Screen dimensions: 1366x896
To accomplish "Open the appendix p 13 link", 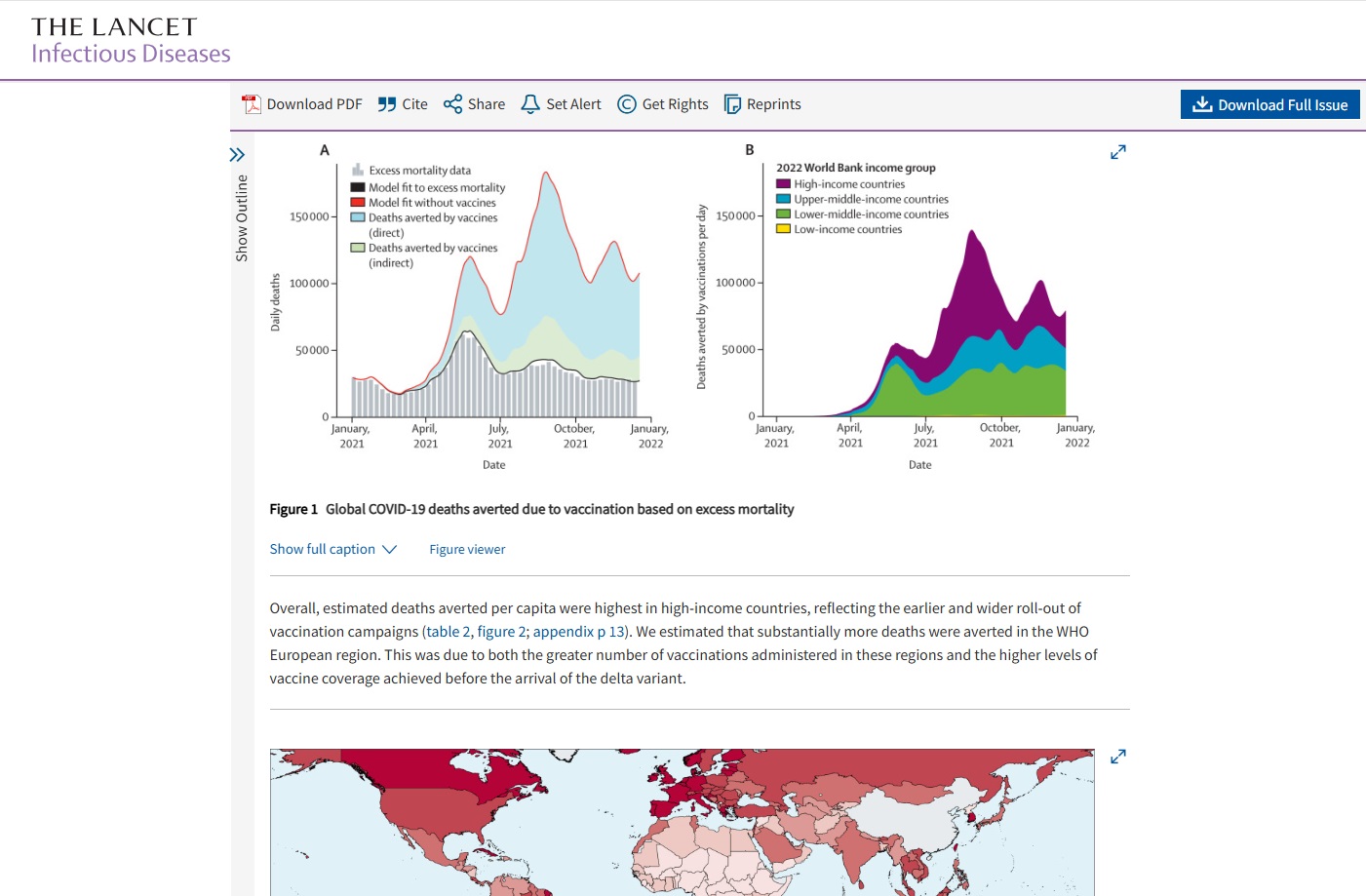I will click(x=578, y=632).
